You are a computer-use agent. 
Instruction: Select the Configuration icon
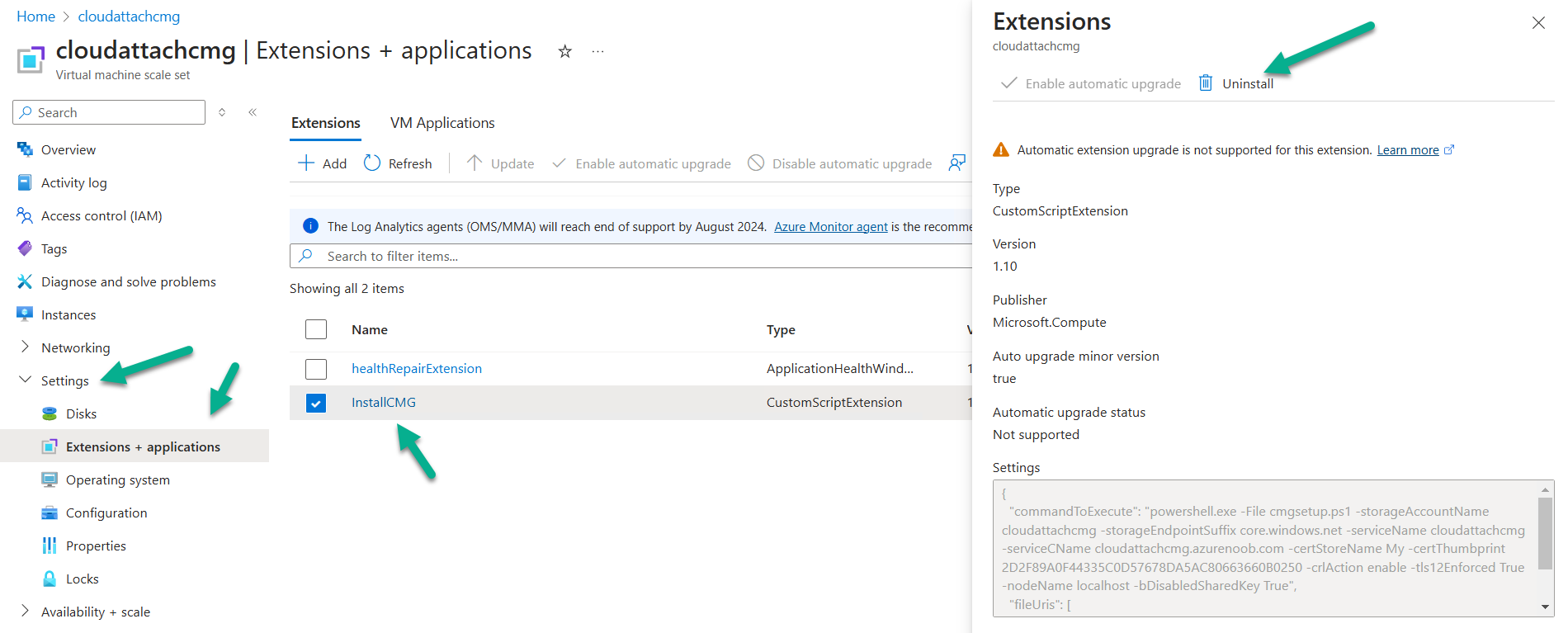point(50,513)
